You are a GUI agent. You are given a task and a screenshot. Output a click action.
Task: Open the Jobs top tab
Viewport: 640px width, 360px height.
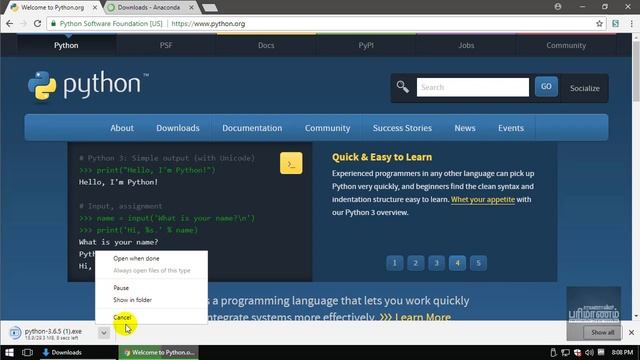[466, 45]
